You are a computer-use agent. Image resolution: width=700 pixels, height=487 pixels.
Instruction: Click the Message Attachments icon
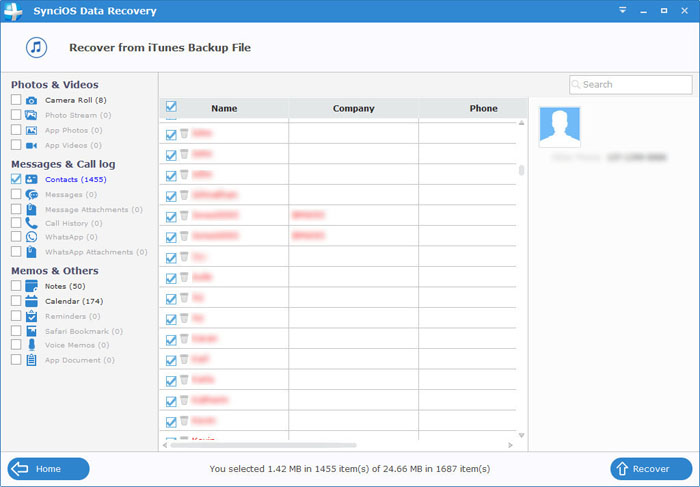tap(31, 209)
